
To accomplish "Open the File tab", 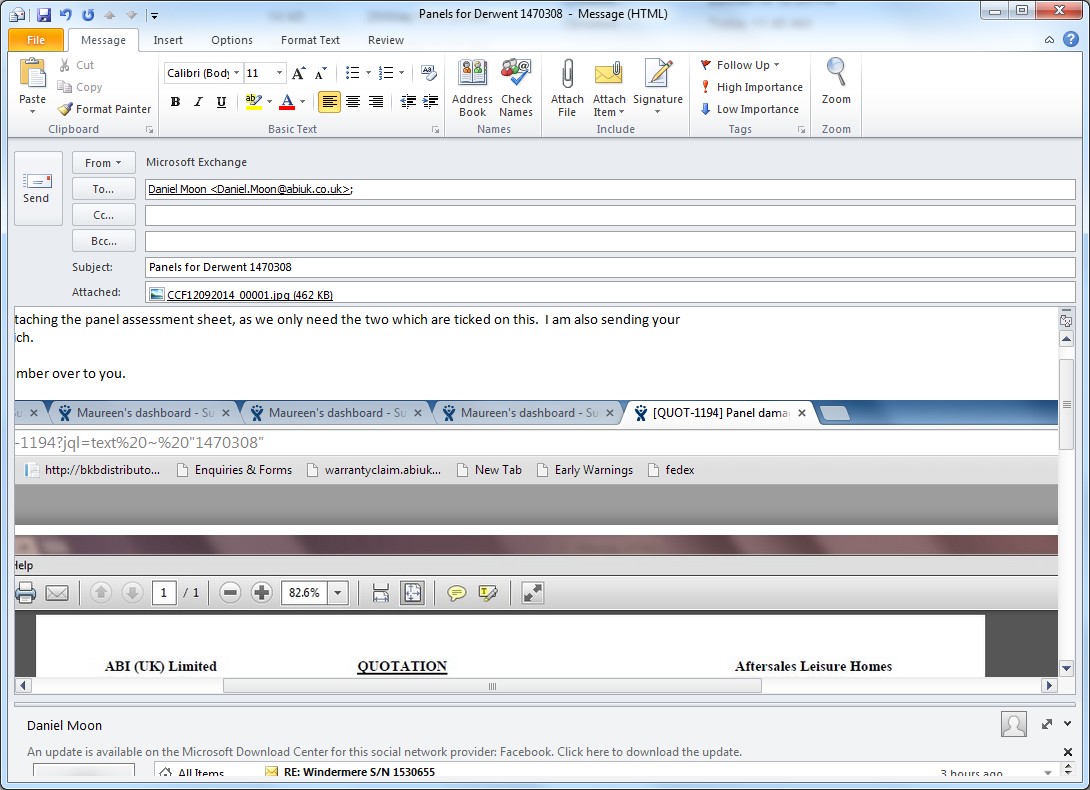I will tap(35, 40).
